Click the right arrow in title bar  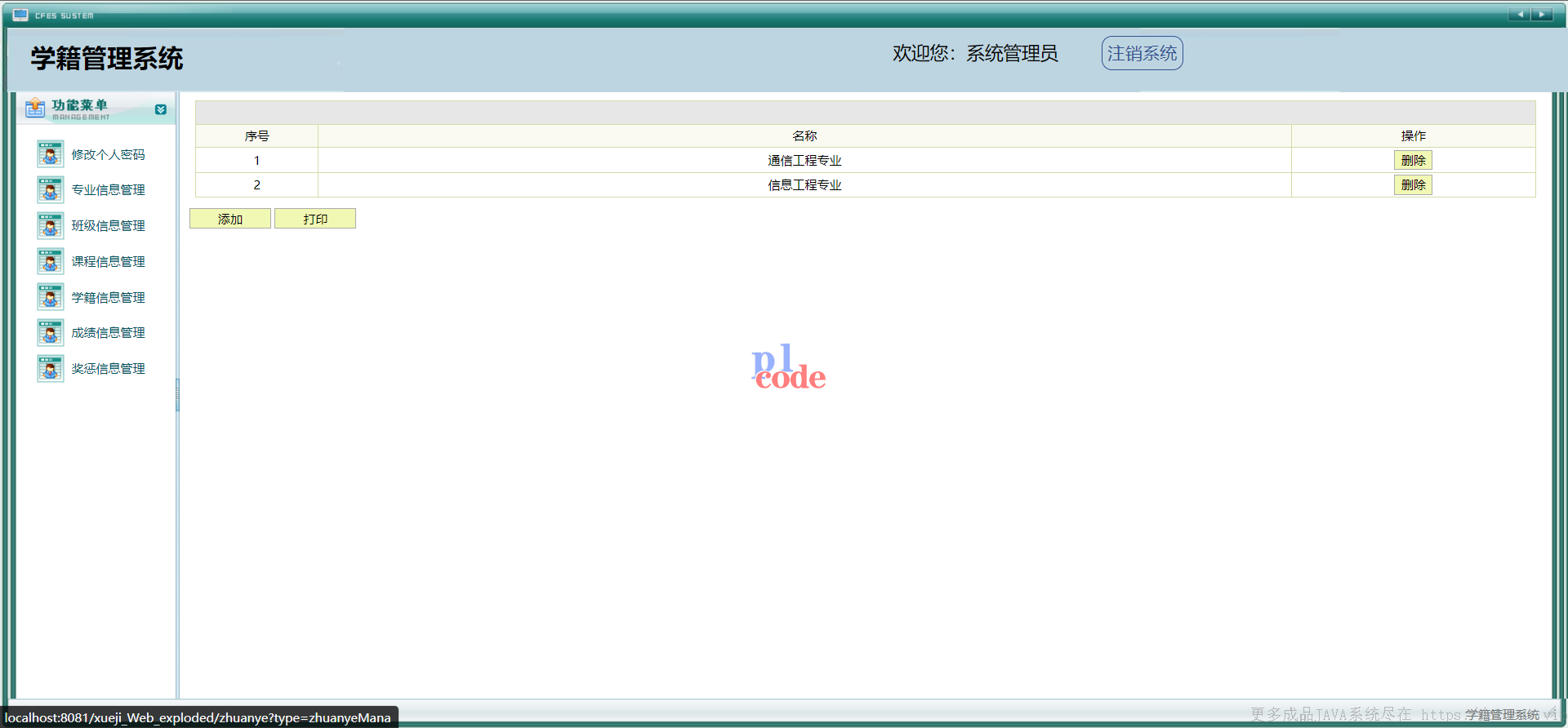[1542, 15]
